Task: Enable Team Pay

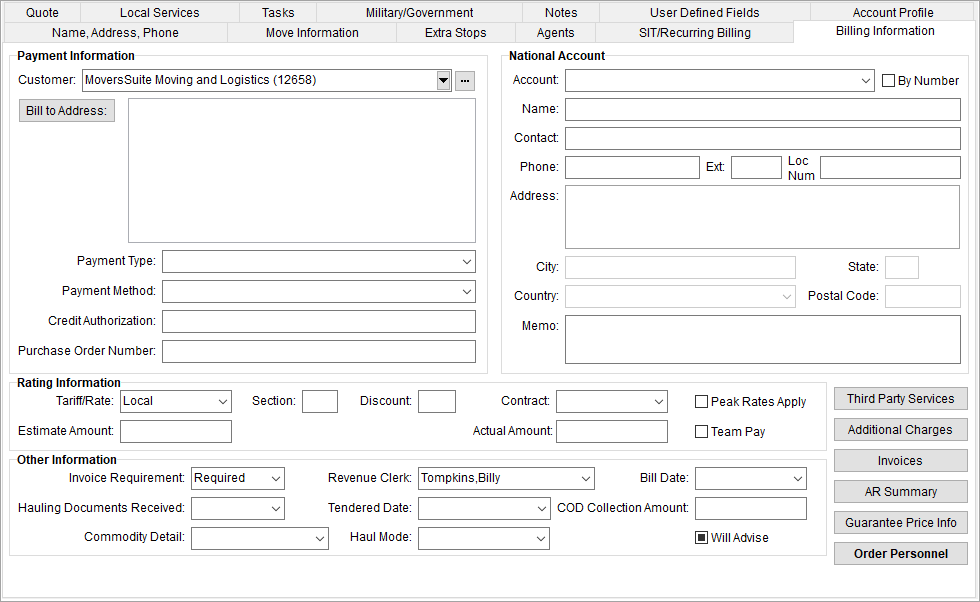Action: (701, 431)
